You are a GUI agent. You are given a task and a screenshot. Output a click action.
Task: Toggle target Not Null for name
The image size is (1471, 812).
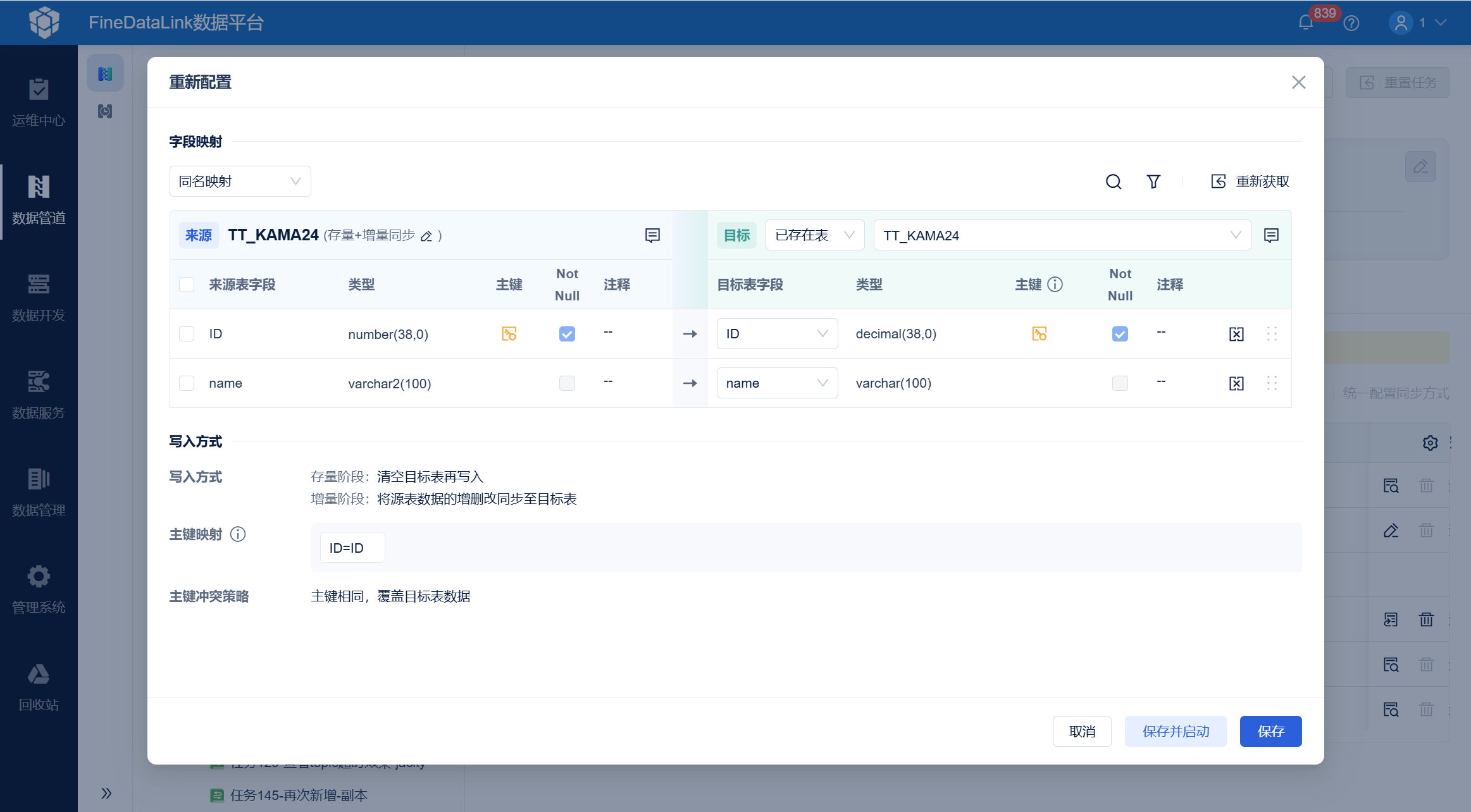1120,383
